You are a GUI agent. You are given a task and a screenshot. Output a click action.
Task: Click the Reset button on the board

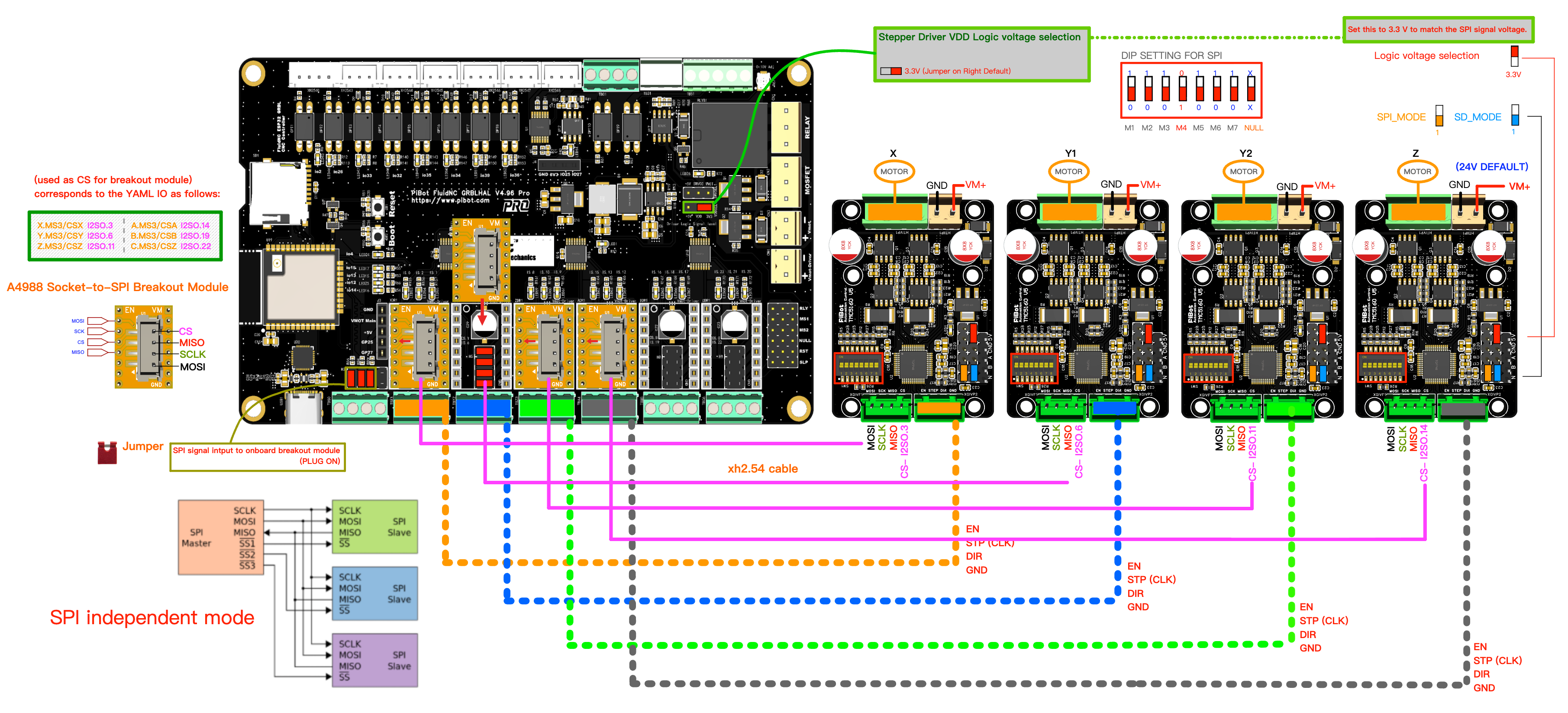coord(378,207)
